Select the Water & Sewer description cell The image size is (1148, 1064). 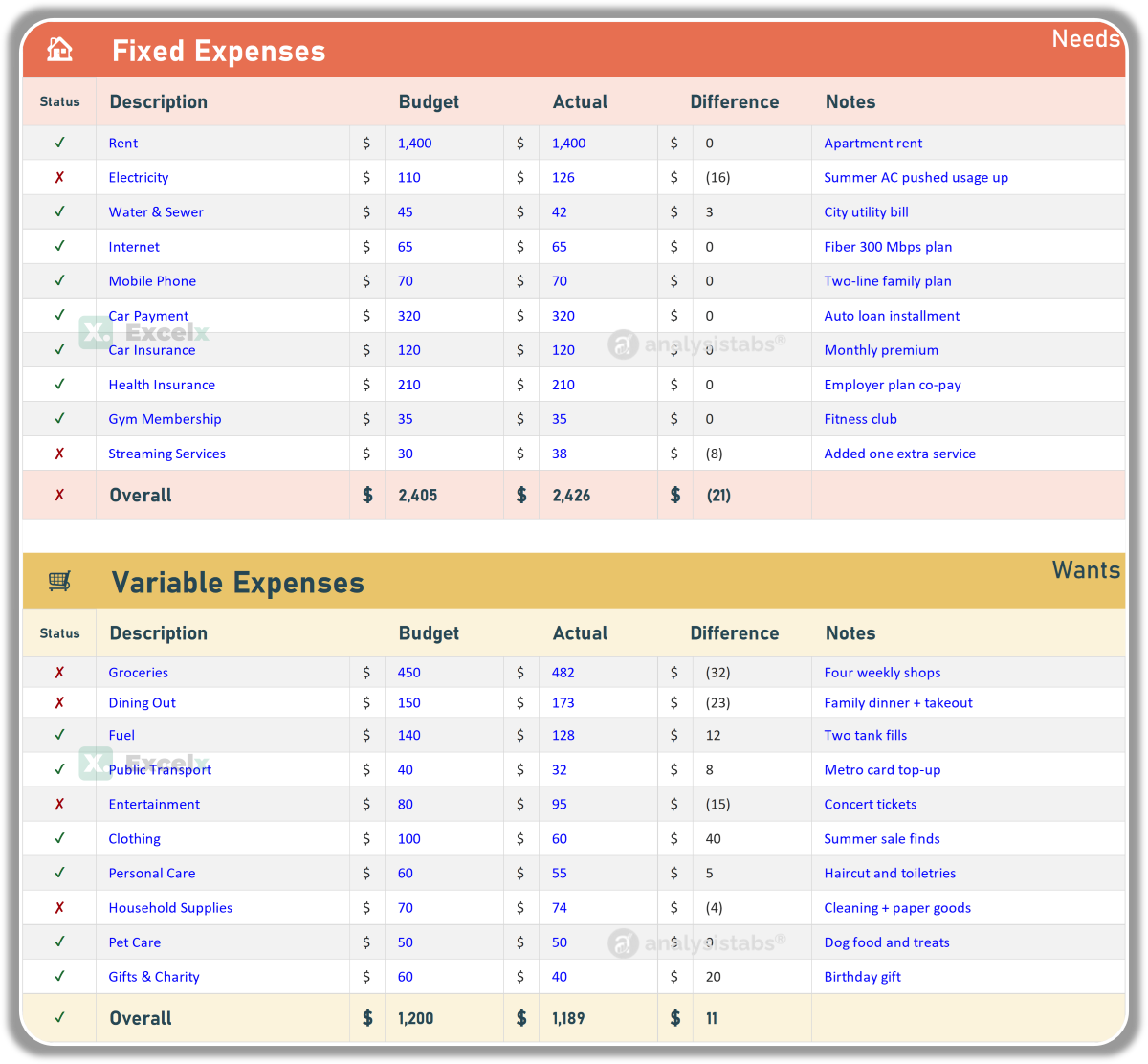[223, 211]
